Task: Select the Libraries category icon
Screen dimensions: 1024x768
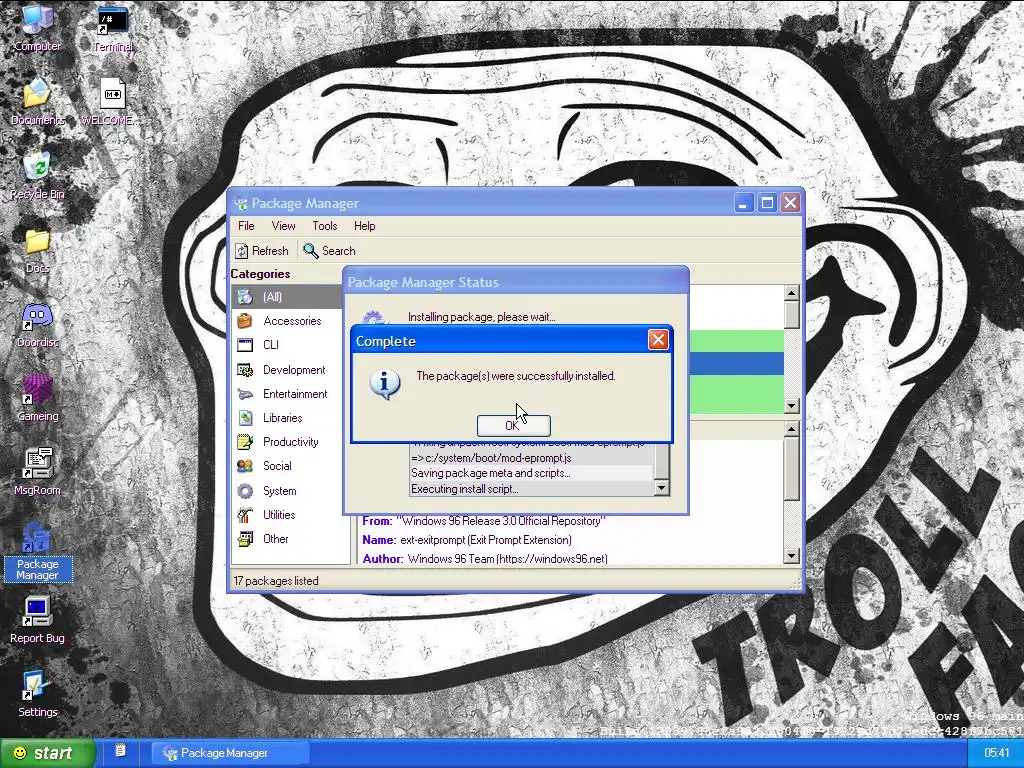Action: tap(245, 418)
